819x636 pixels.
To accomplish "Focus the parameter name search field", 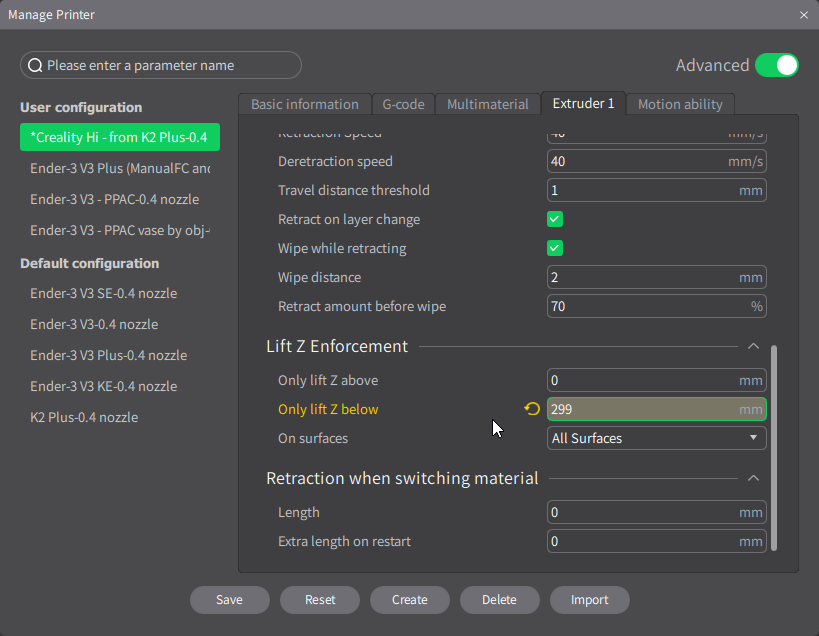I will 168,66.
